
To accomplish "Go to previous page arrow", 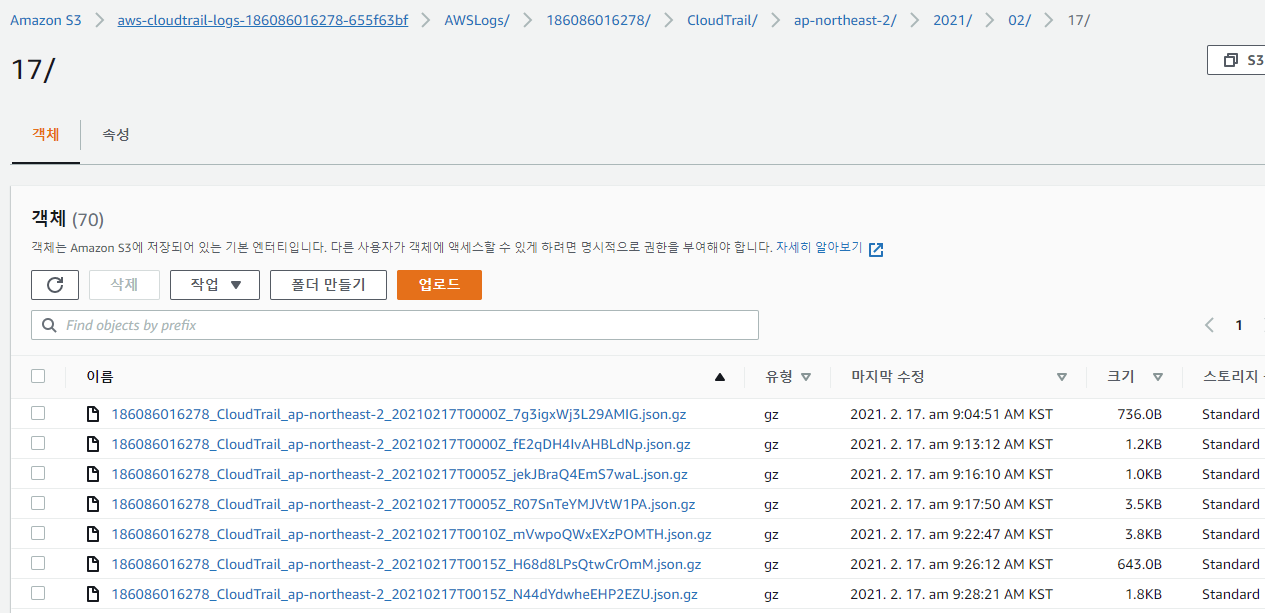I will coord(1210,325).
